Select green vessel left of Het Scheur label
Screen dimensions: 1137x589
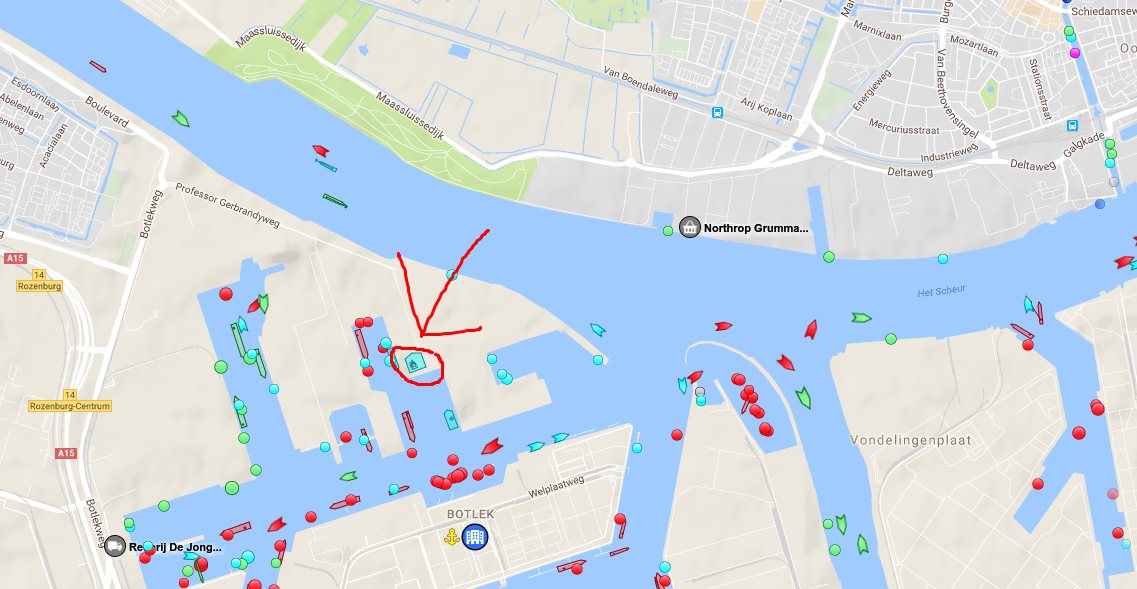[x=861, y=318]
